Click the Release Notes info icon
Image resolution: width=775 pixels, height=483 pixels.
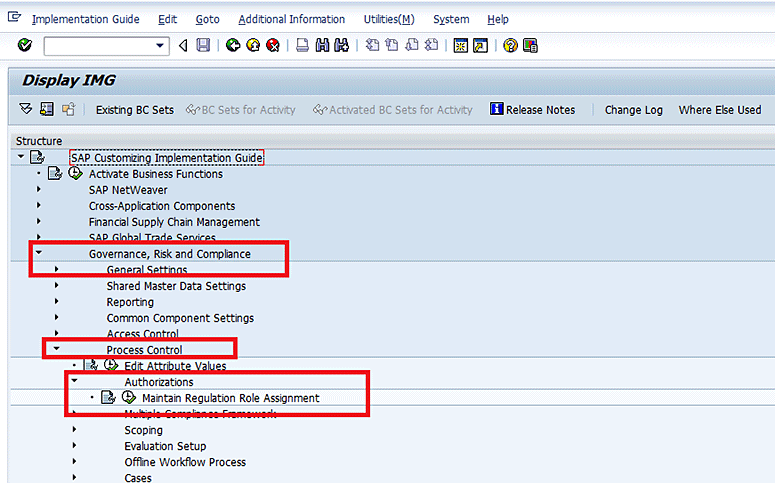[496, 109]
